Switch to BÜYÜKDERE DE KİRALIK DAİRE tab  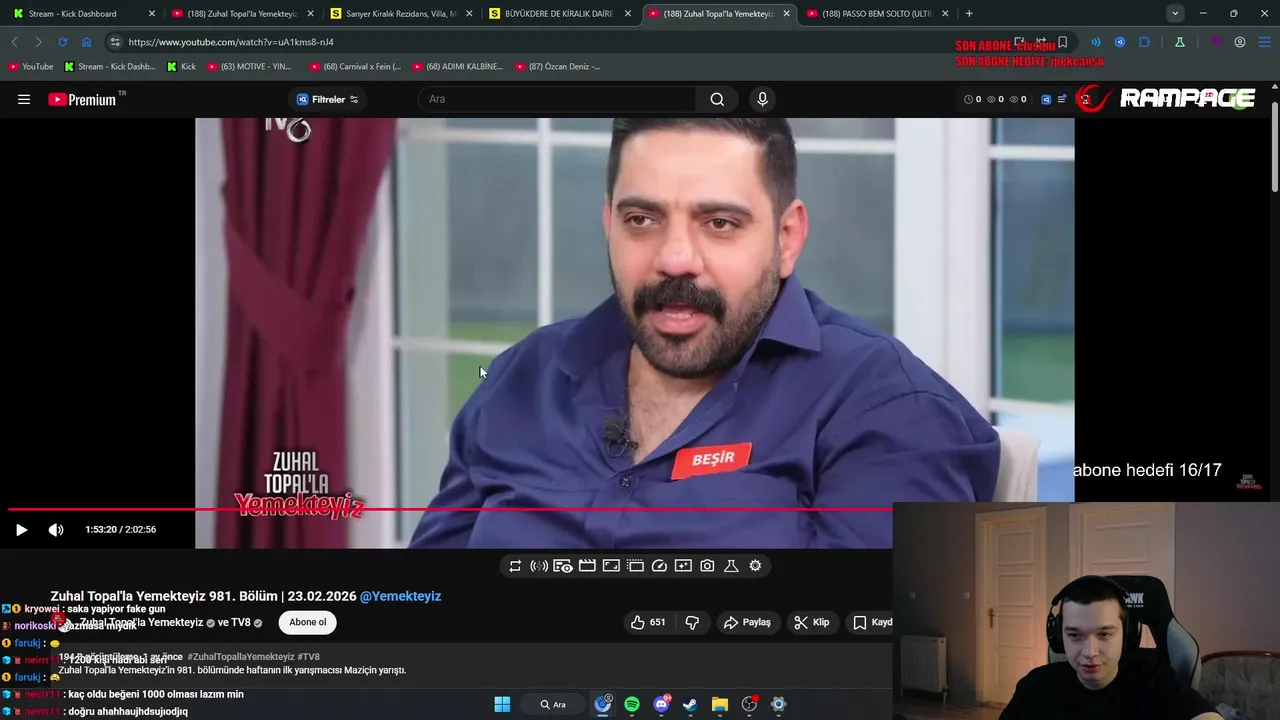point(560,14)
